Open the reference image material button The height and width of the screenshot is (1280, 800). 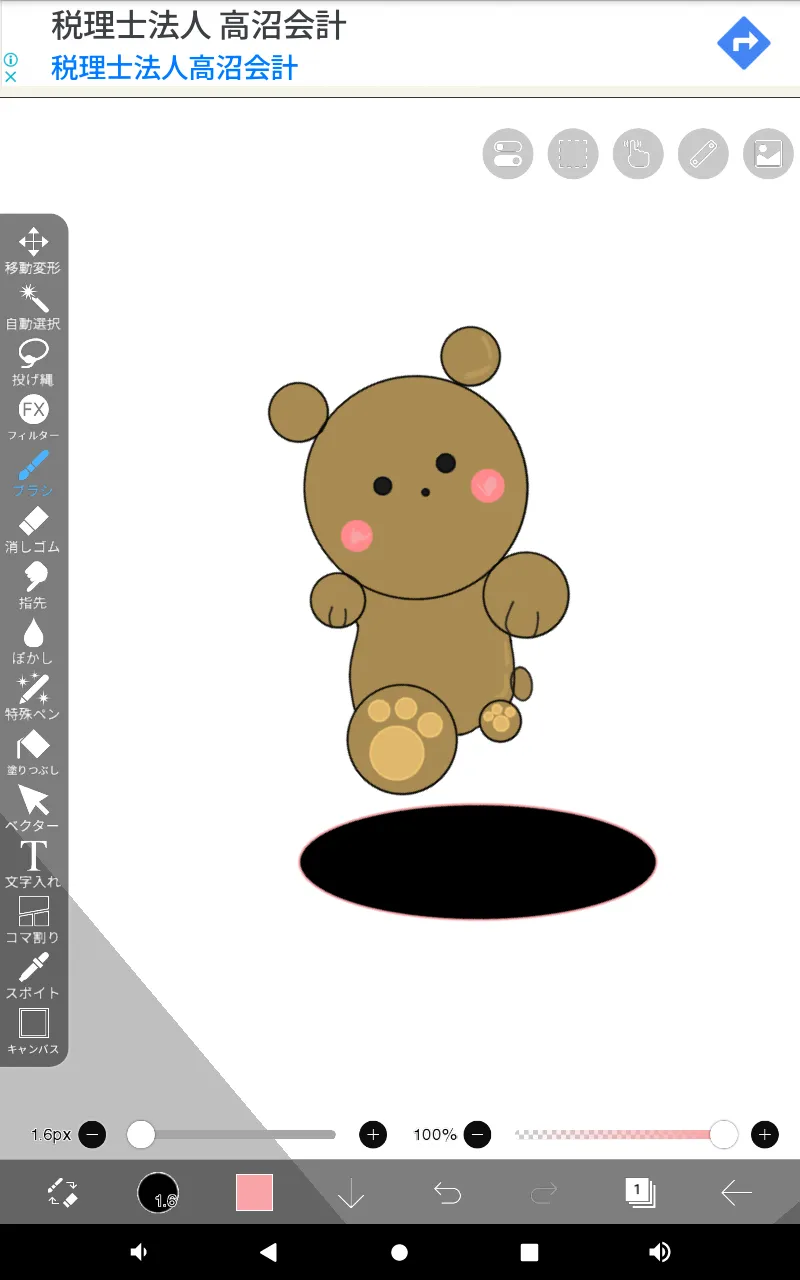pos(768,154)
